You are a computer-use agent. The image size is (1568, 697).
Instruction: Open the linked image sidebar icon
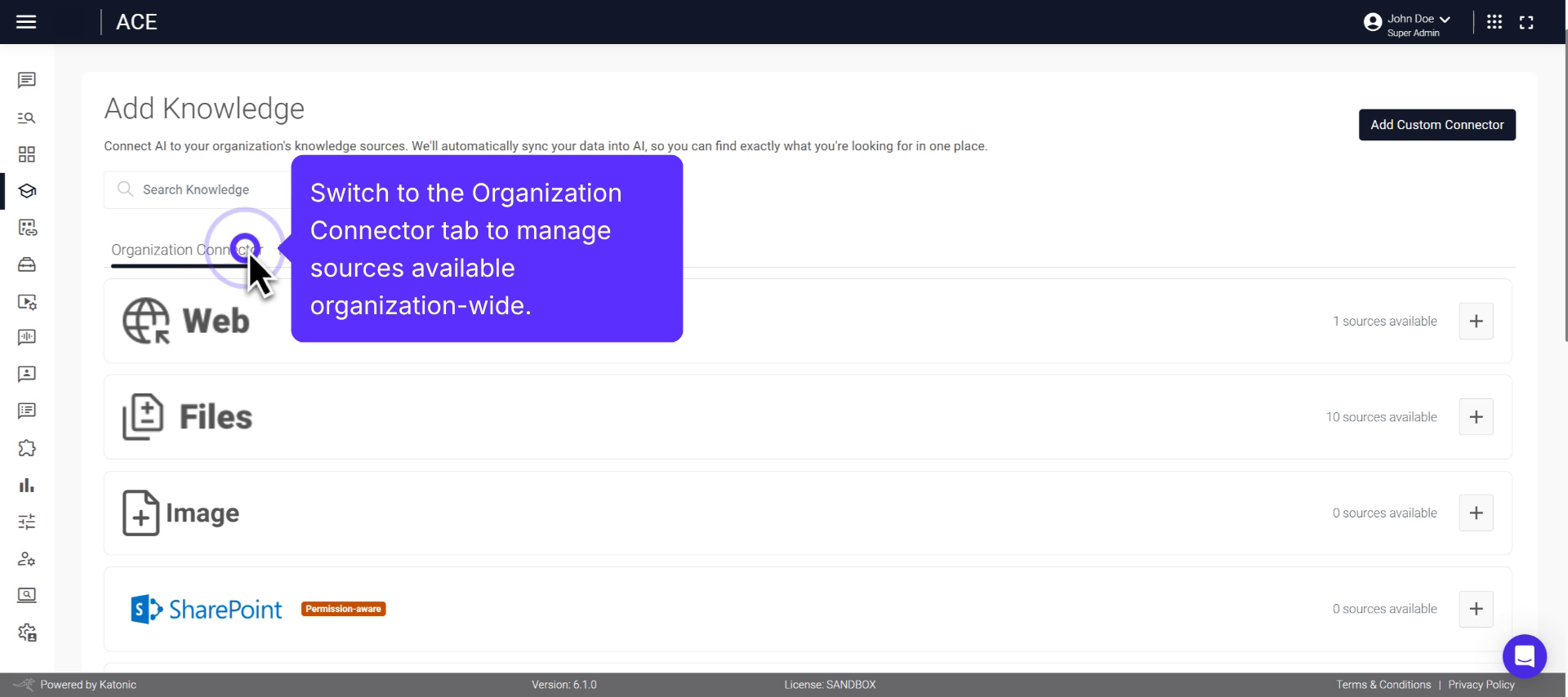(27, 228)
